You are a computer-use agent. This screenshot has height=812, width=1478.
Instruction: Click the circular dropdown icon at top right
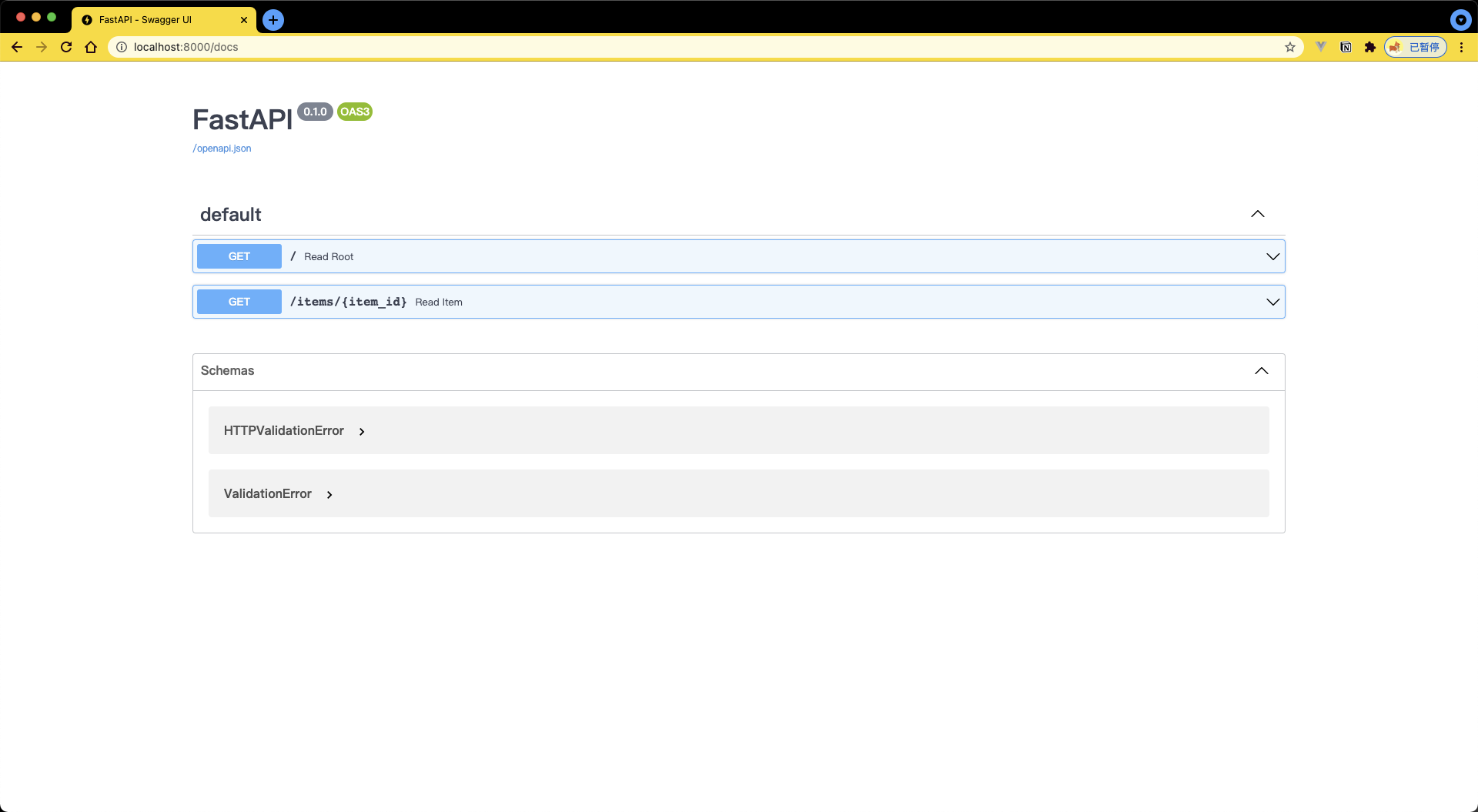click(x=1460, y=20)
